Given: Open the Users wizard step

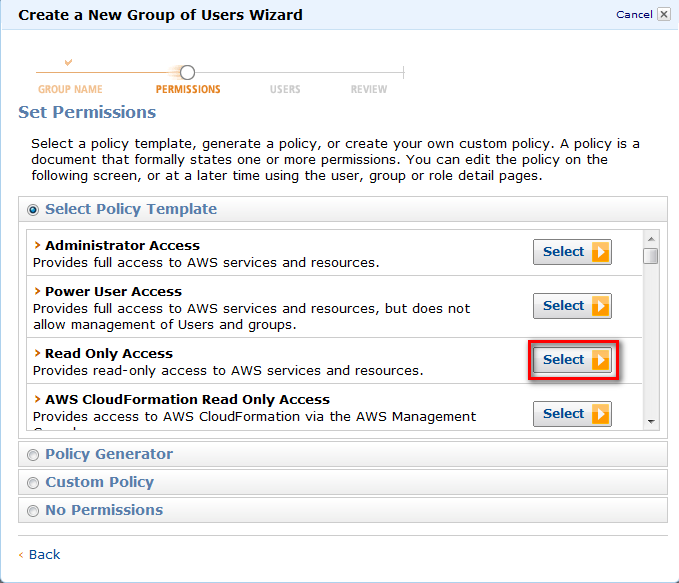Looking at the screenshot, I should (285, 89).
